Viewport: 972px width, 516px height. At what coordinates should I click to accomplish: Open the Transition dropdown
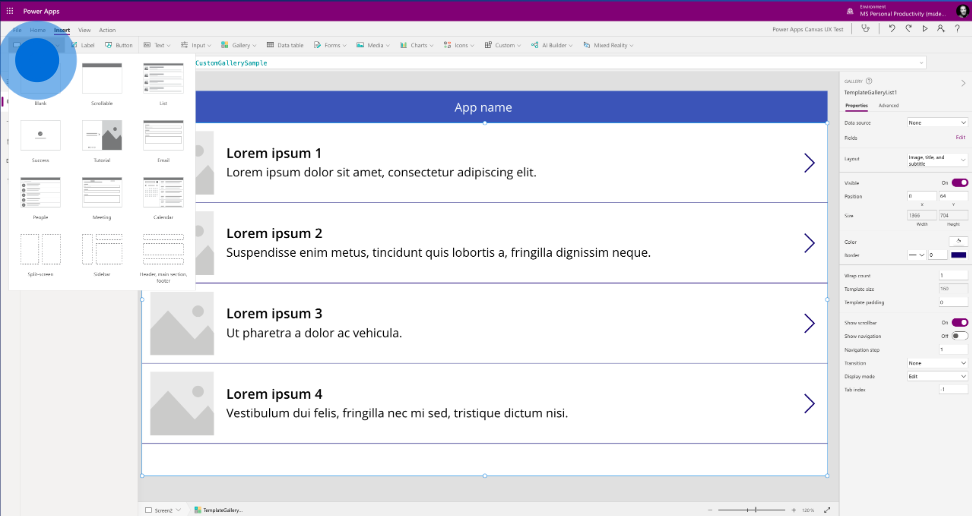tap(937, 363)
